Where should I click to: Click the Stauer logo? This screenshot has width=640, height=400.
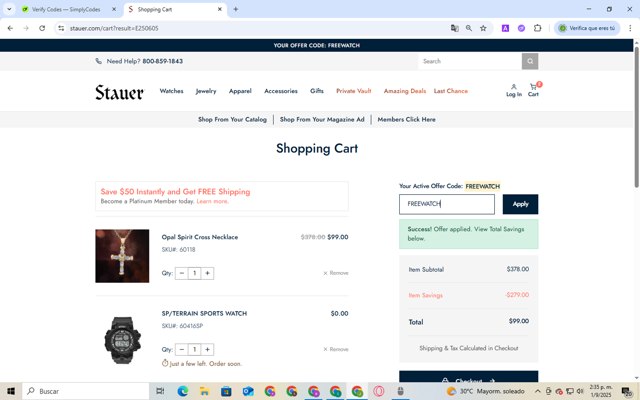click(119, 92)
